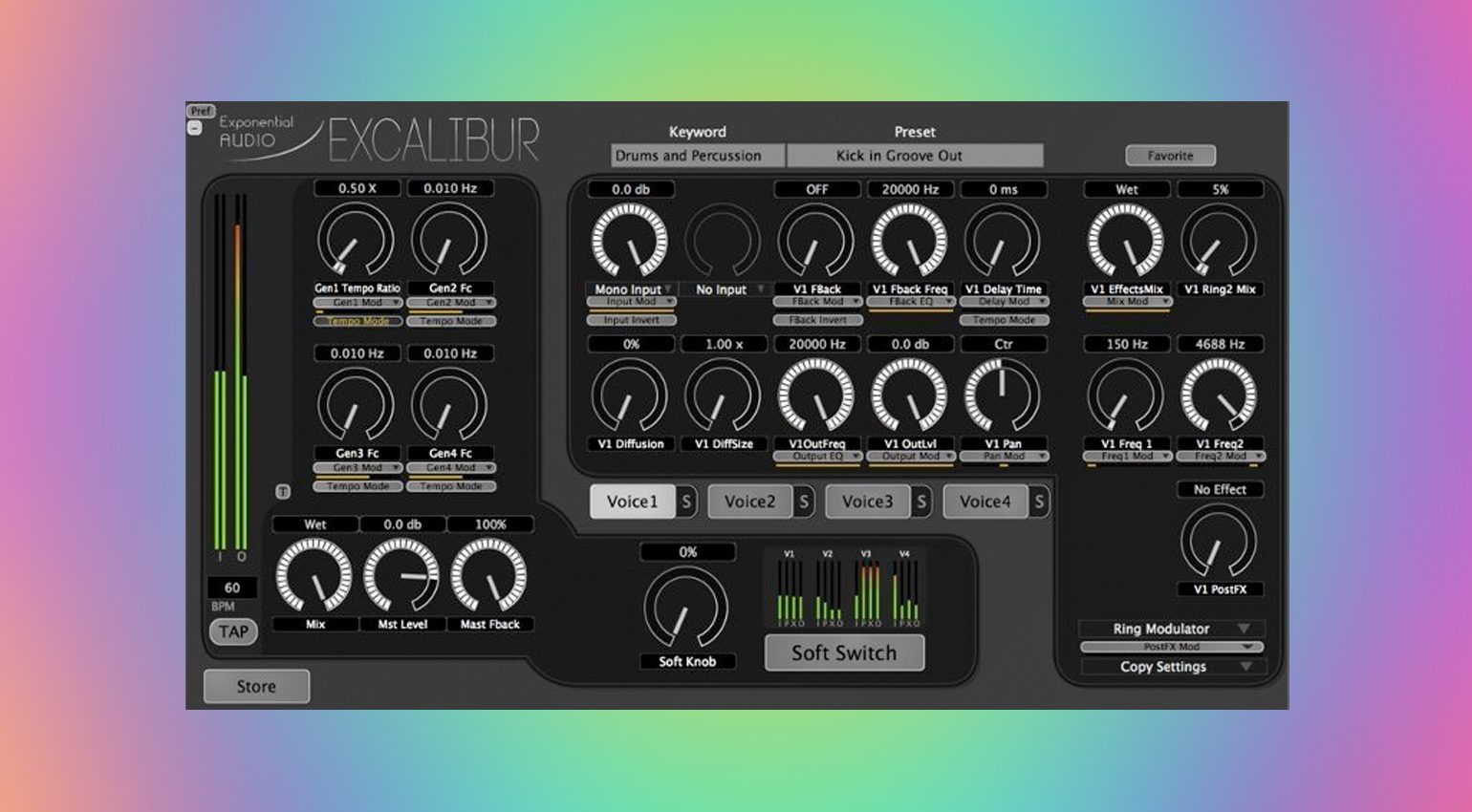The image size is (1472, 812).
Task: Solo Voice2 with its S button
Action: (x=804, y=502)
